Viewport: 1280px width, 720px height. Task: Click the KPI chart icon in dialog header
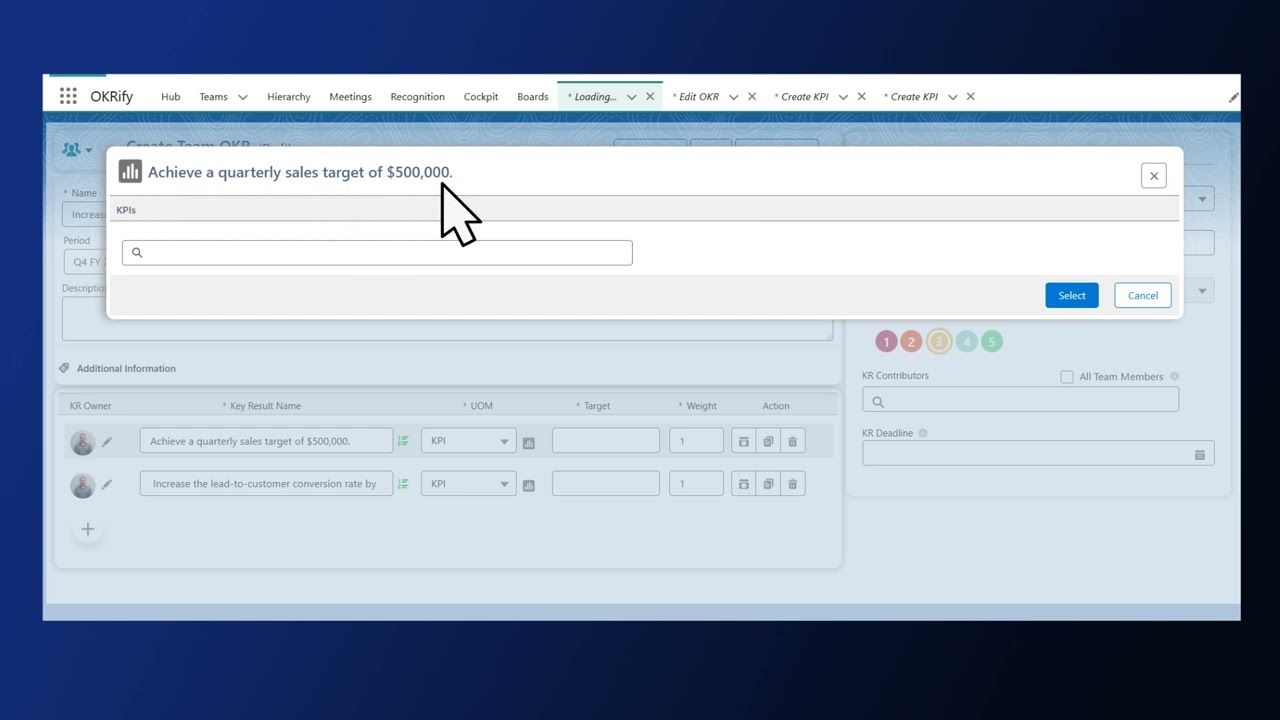pos(130,172)
